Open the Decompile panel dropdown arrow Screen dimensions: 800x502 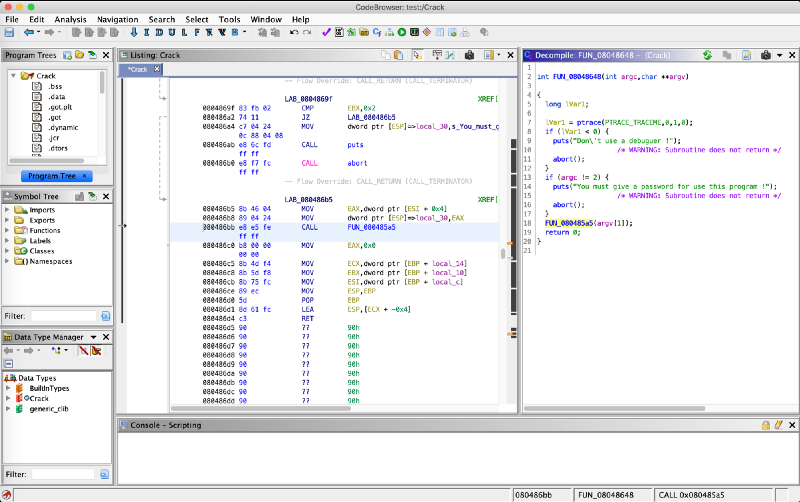click(779, 55)
